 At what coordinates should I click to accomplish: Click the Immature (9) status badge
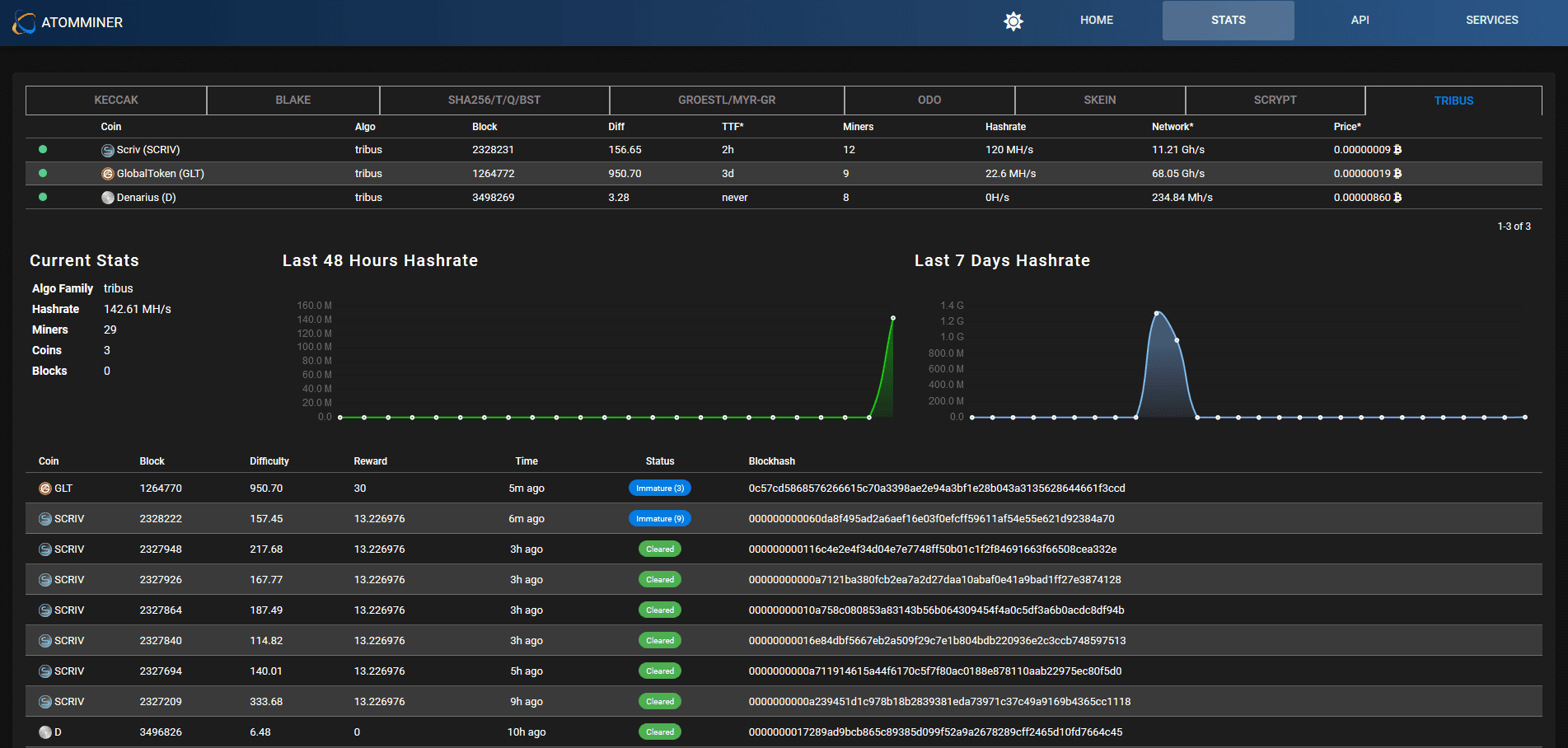[x=660, y=519]
